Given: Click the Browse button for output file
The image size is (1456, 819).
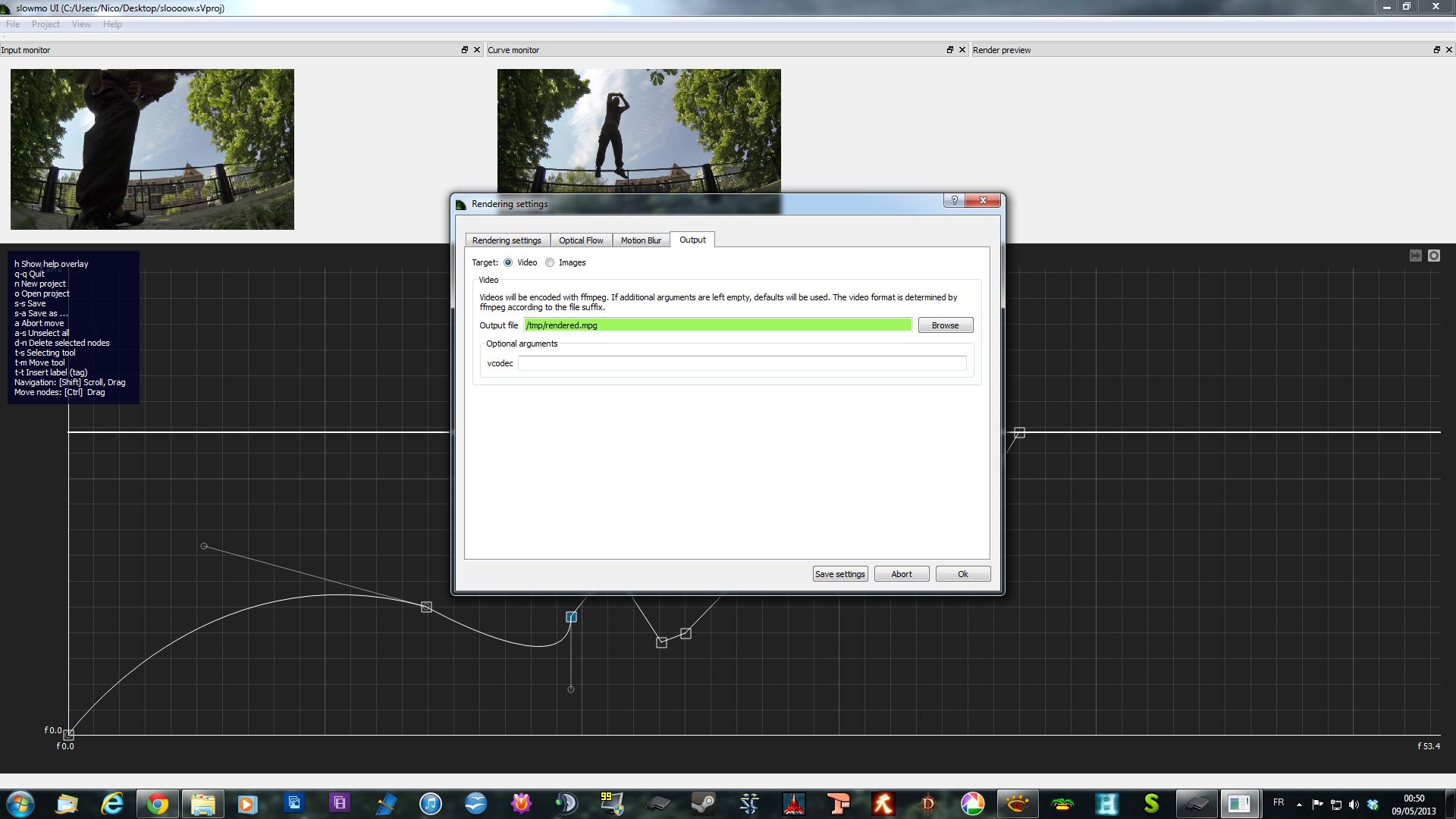Looking at the screenshot, I should point(945,325).
